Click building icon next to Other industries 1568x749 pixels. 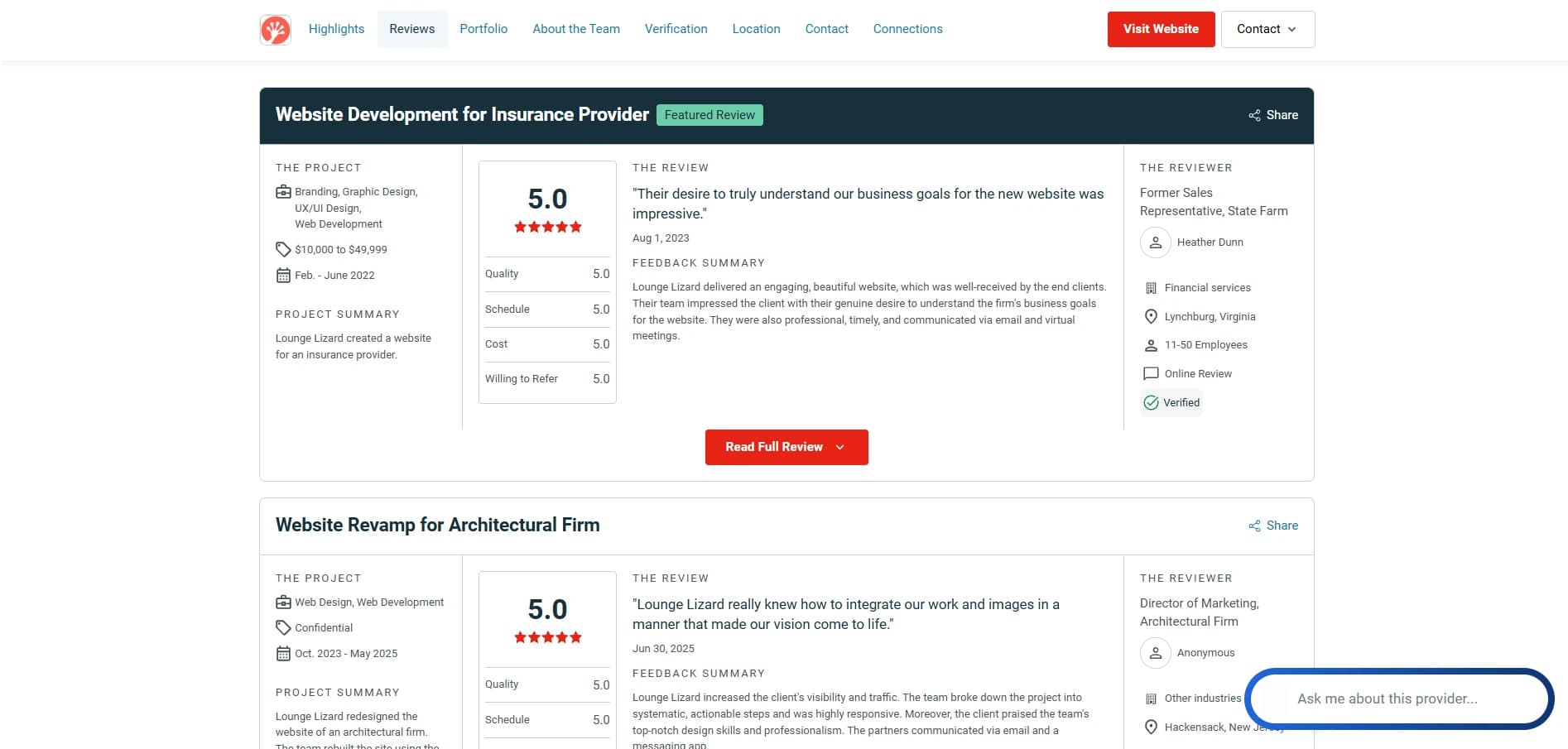tap(1151, 699)
